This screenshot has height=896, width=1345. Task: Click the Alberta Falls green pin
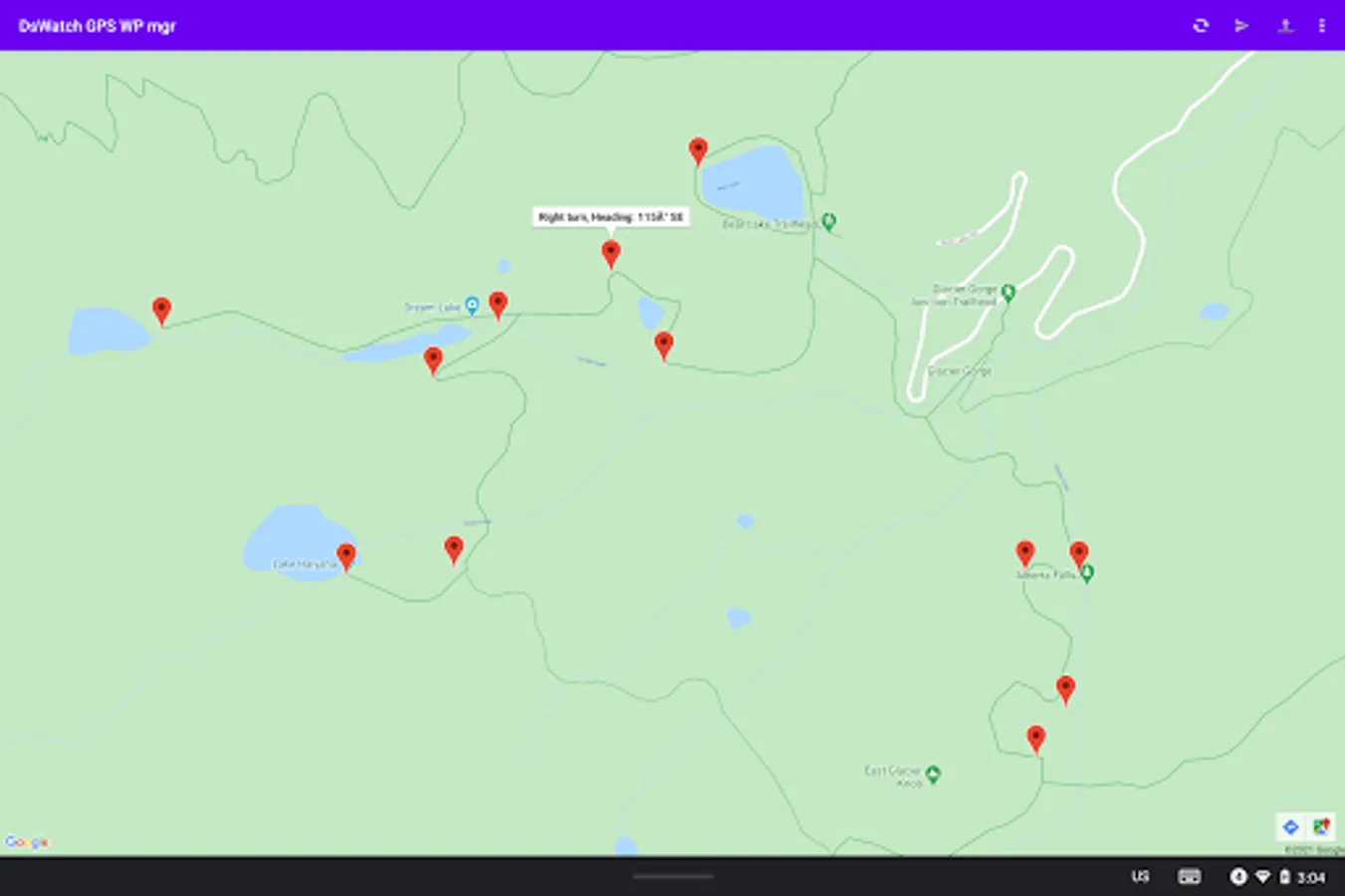click(1087, 573)
